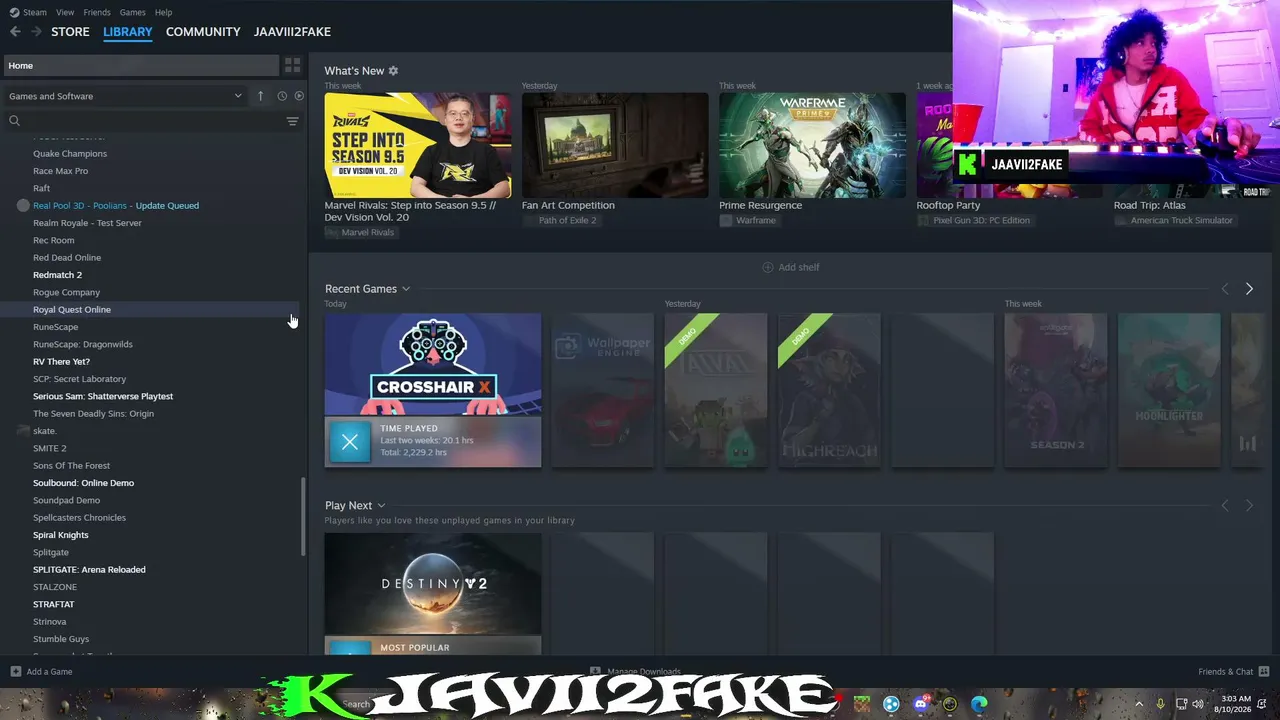Image resolution: width=1280 pixels, height=720 pixels.
Task: Click the Home button in the sidebar
Action: [x=141, y=65]
